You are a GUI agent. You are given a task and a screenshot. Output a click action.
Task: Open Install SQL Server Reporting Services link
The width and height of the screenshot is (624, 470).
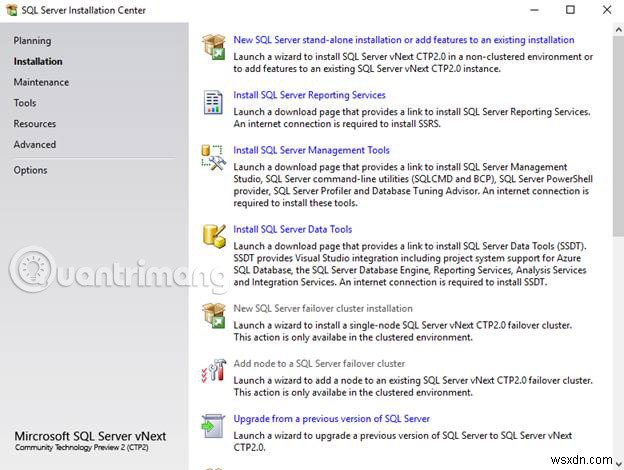coord(309,95)
